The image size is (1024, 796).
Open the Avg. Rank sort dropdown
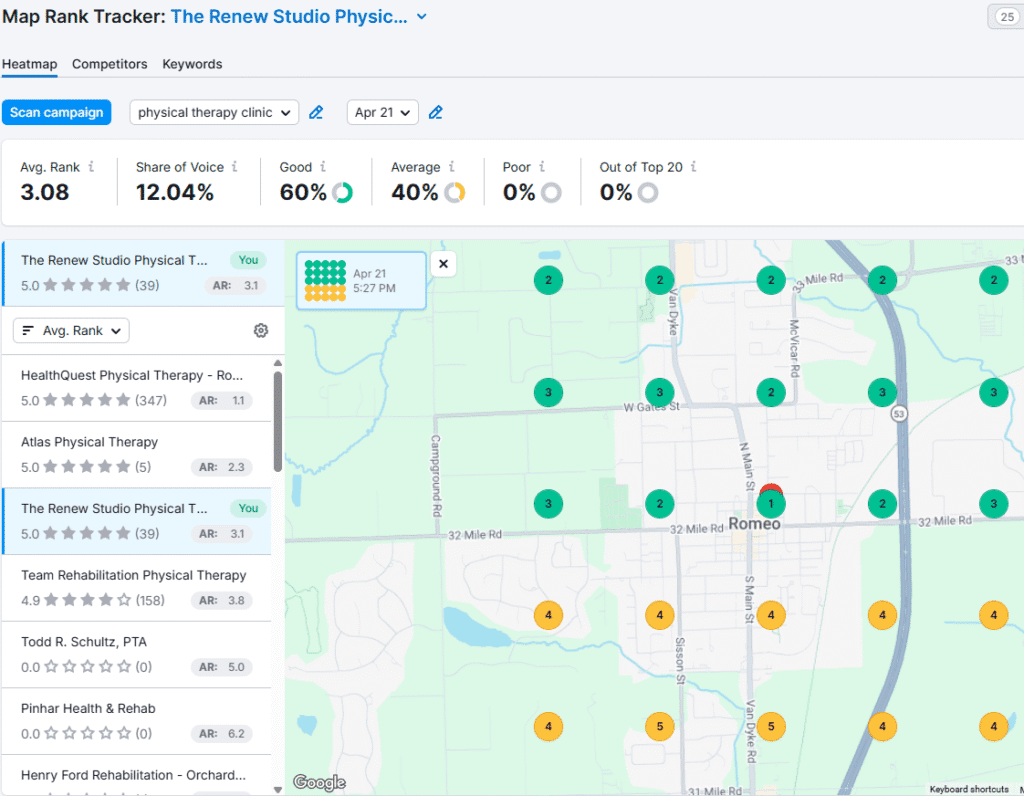pos(71,330)
